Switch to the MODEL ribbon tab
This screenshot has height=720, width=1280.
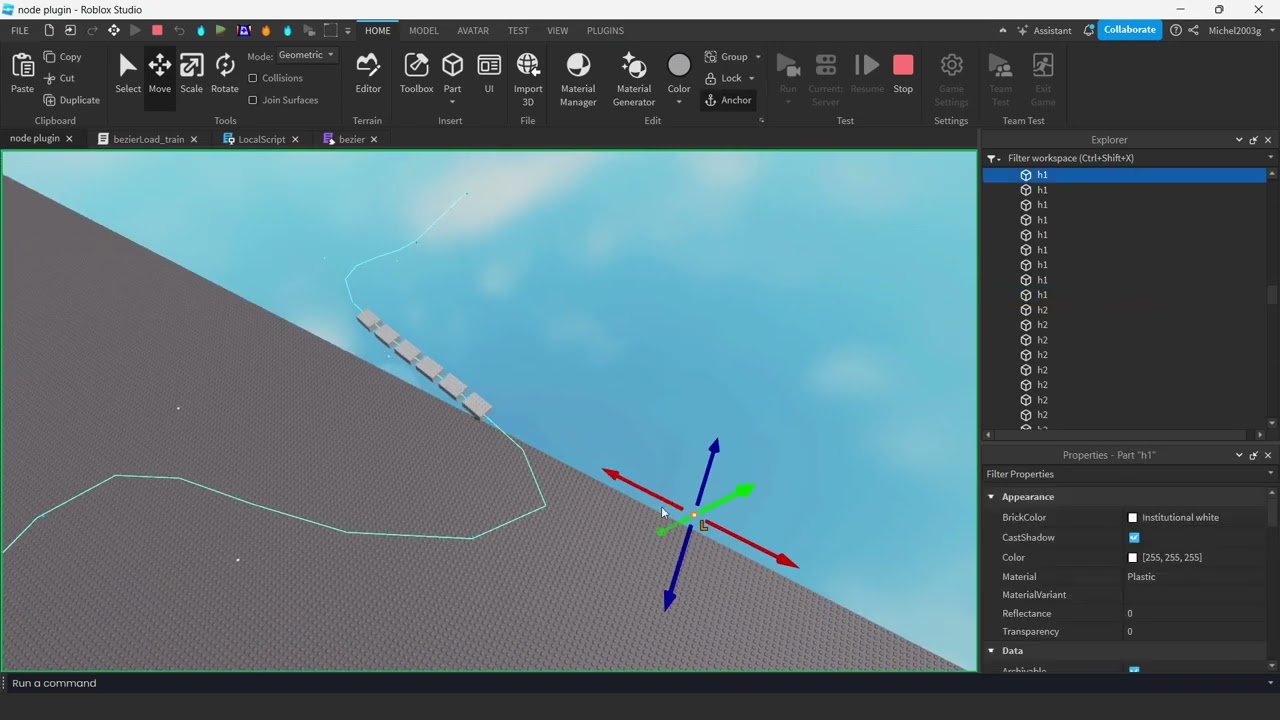coord(423,30)
